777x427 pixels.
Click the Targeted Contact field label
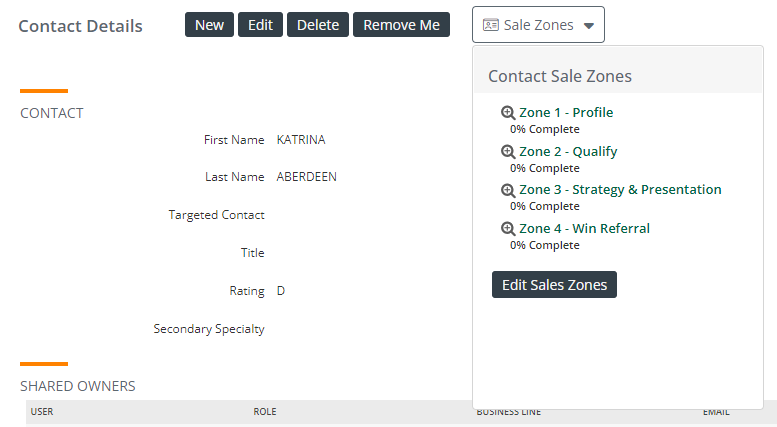(216, 215)
